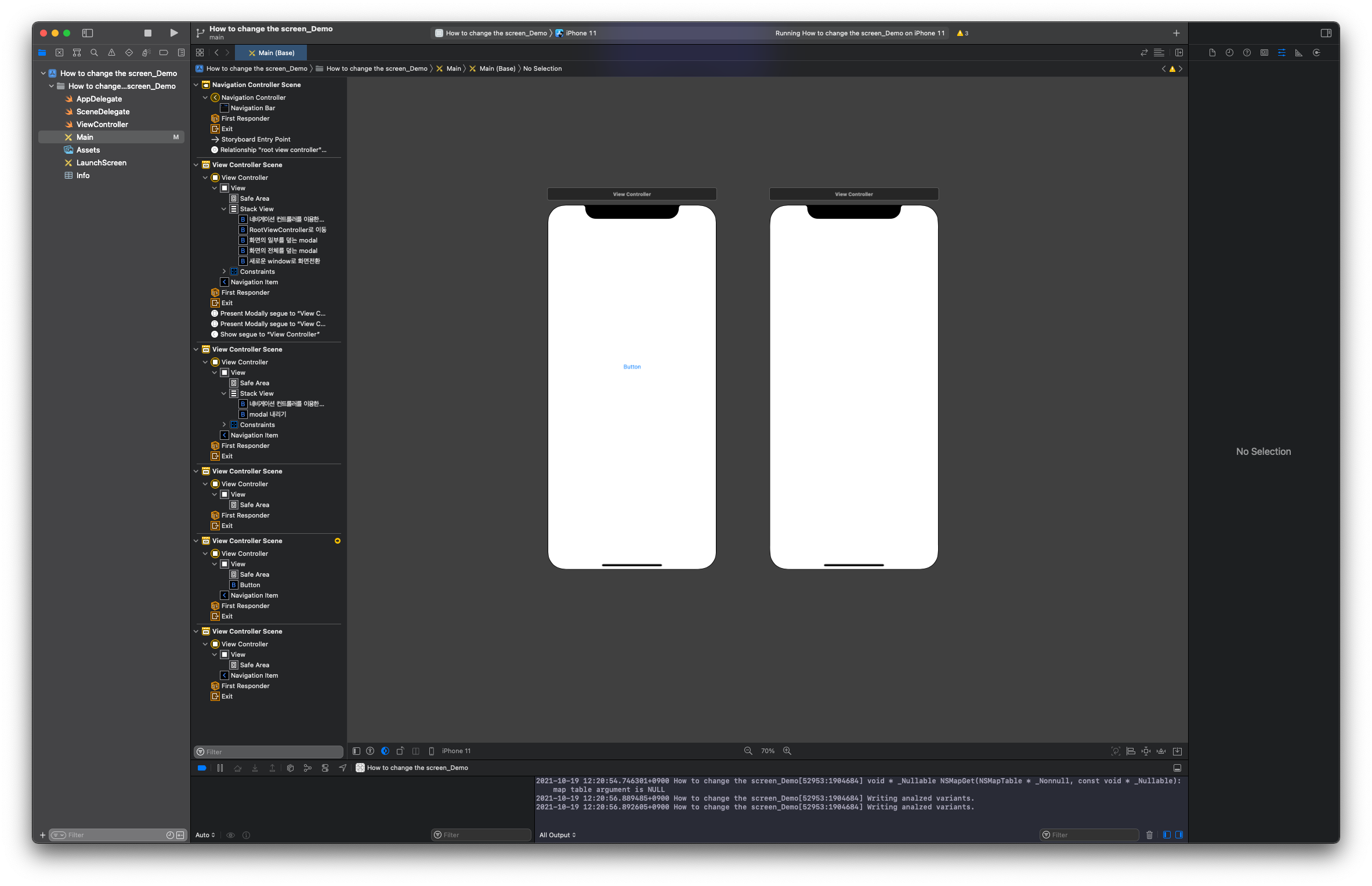Open the iPhone 11 run destination menu
Image resolution: width=1372 pixels, height=886 pixels.
576,33
